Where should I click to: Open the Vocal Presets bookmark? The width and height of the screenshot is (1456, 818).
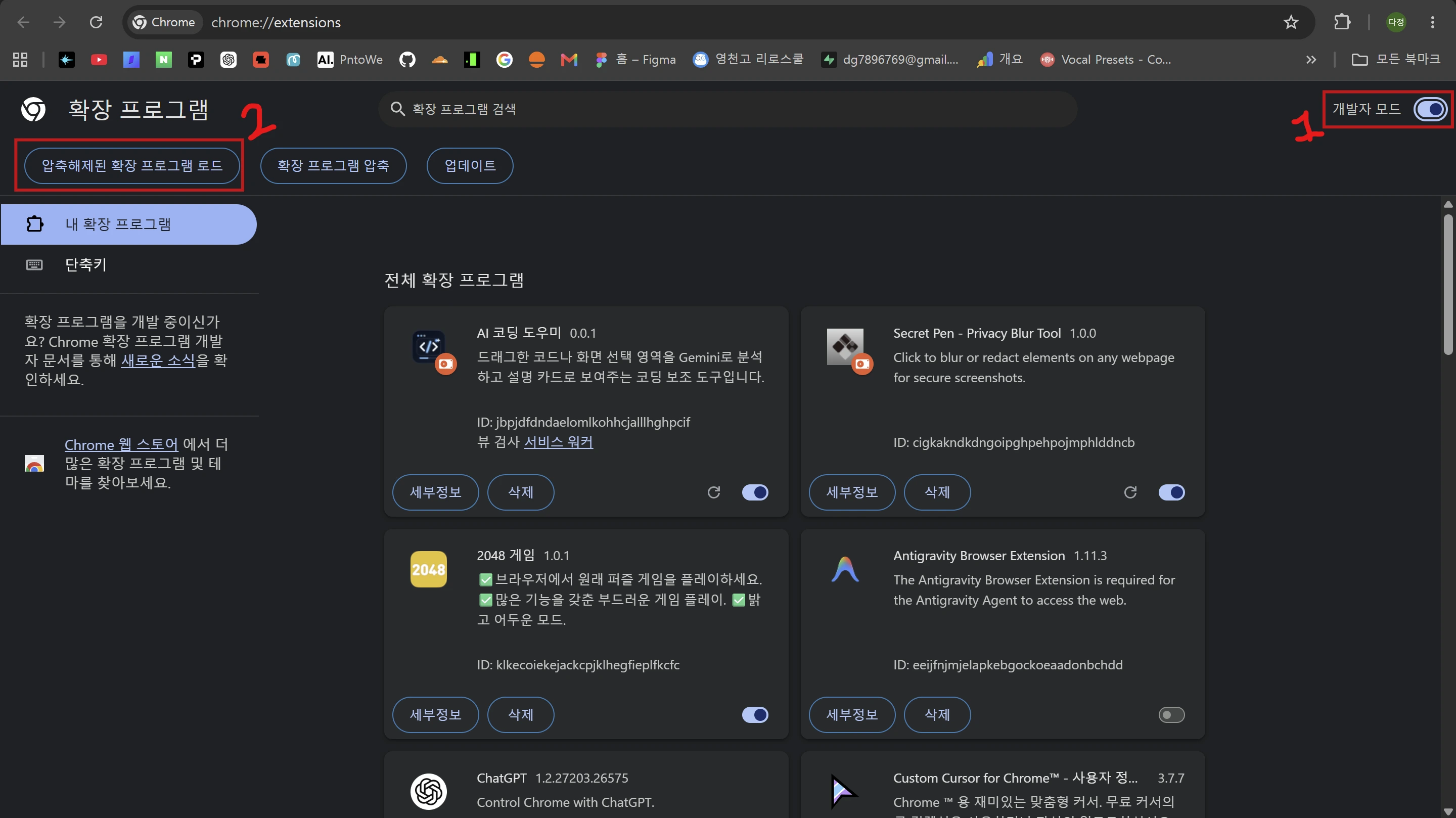pyautogui.click(x=1106, y=59)
